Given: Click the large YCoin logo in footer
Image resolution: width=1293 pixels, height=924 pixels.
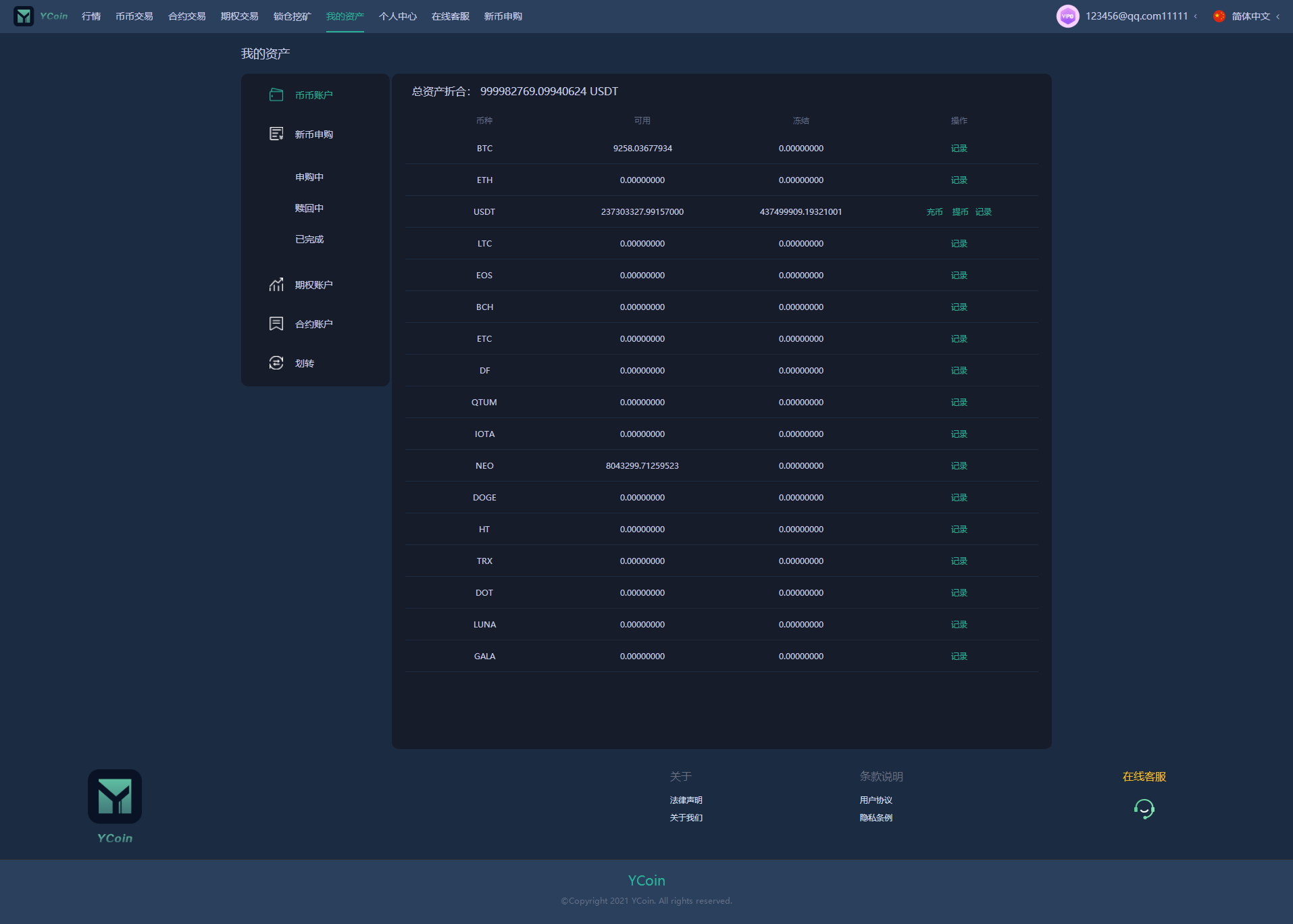Looking at the screenshot, I should (115, 796).
